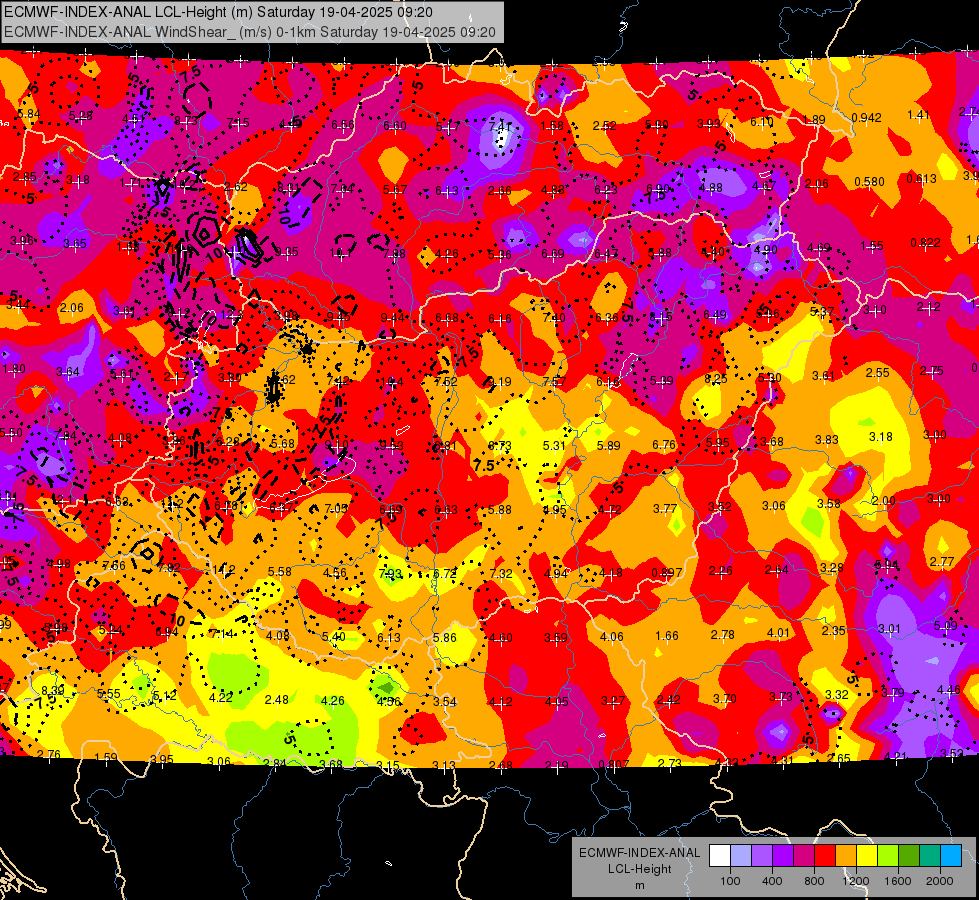Select the red legend swatch right of 800
This screenshot has width=979, height=900.
pyautogui.click(x=825, y=856)
